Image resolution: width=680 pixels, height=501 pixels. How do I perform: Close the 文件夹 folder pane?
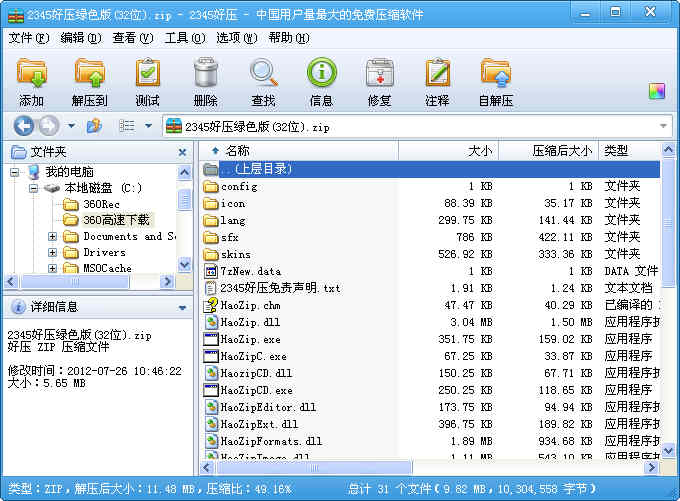pos(182,152)
